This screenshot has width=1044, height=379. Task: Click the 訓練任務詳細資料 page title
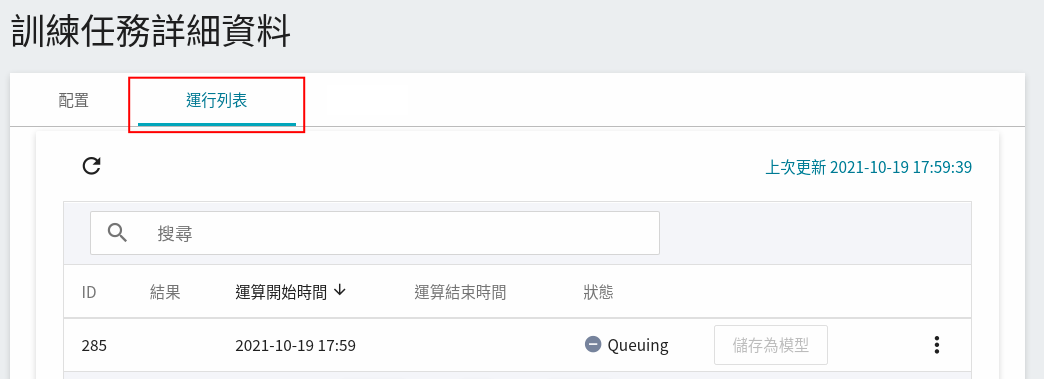click(151, 32)
